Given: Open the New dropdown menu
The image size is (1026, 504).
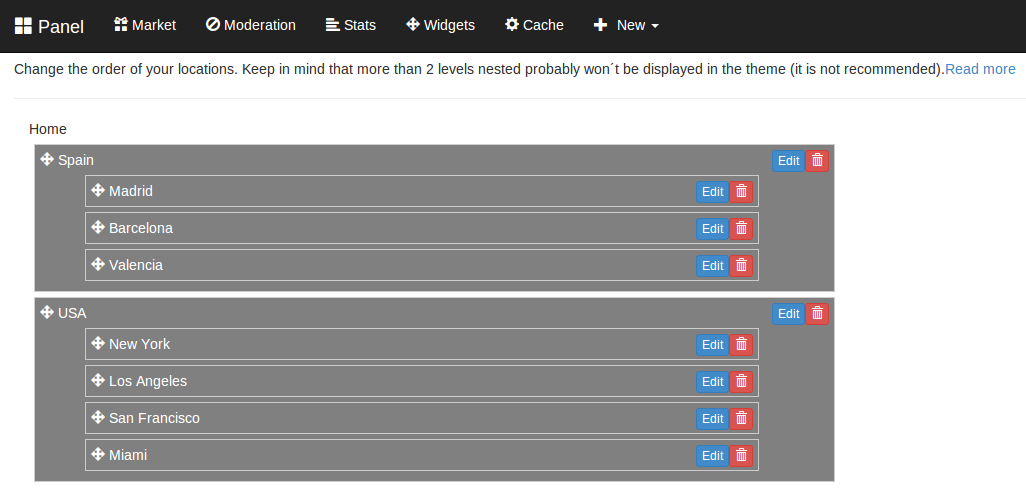Looking at the screenshot, I should click(x=626, y=26).
